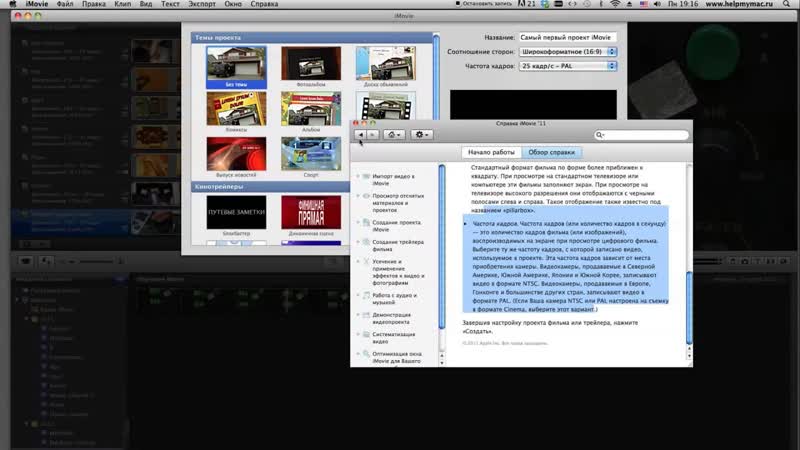Select the Спорт project theme
This screenshot has height=450, width=800.
311,157
